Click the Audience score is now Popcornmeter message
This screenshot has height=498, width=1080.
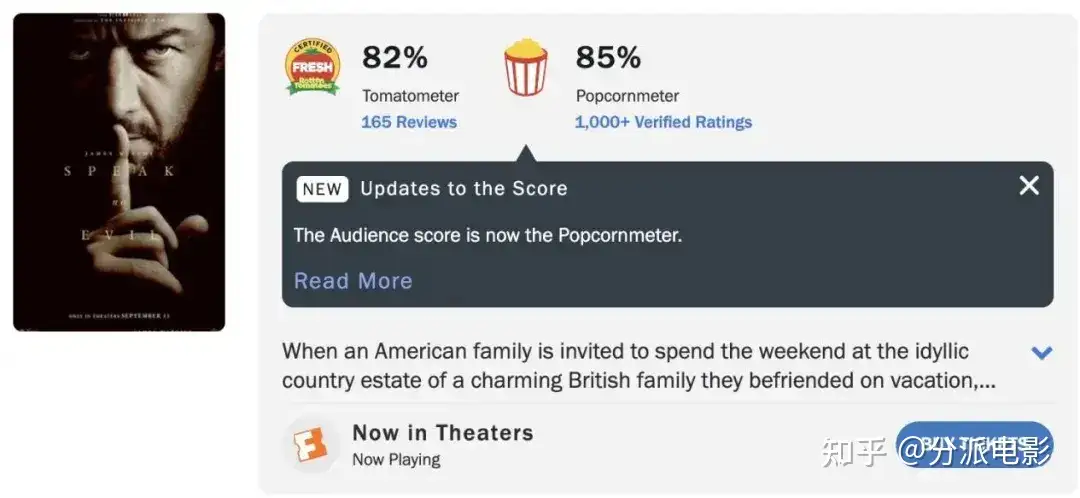(488, 236)
